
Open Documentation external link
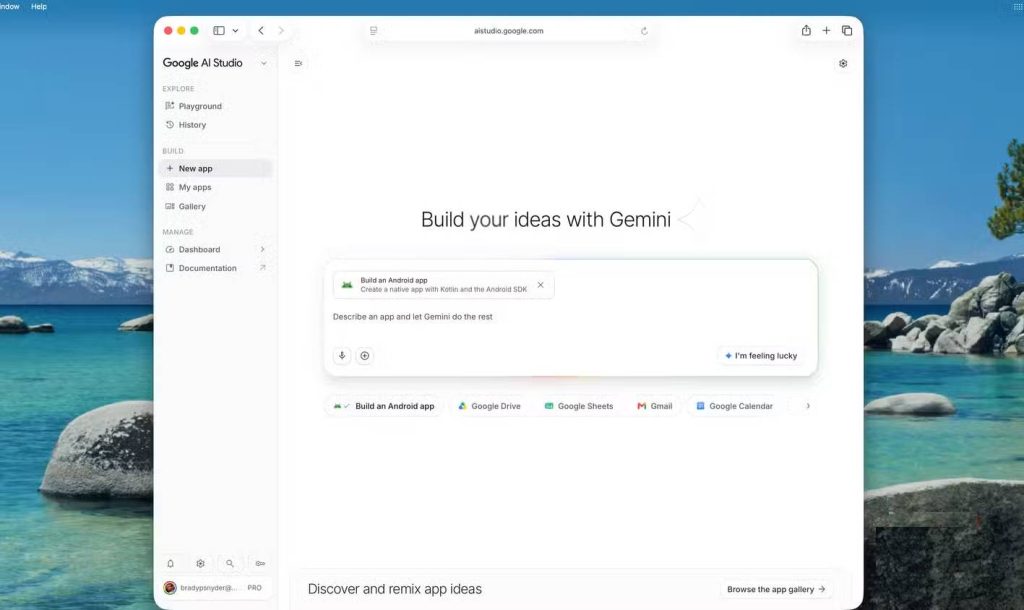pyautogui.click(x=215, y=268)
